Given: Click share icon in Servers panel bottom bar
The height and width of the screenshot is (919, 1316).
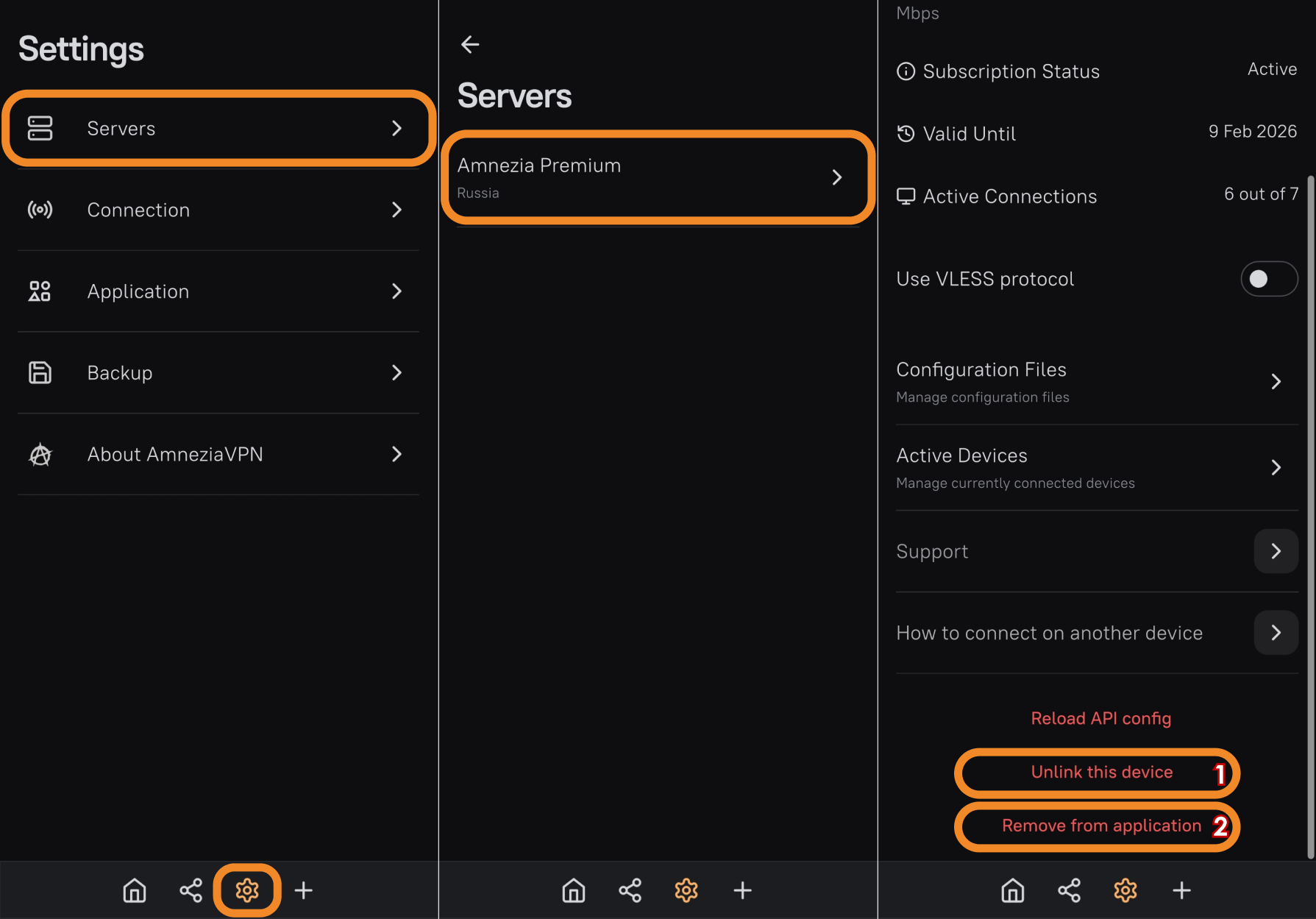Looking at the screenshot, I should [630, 890].
